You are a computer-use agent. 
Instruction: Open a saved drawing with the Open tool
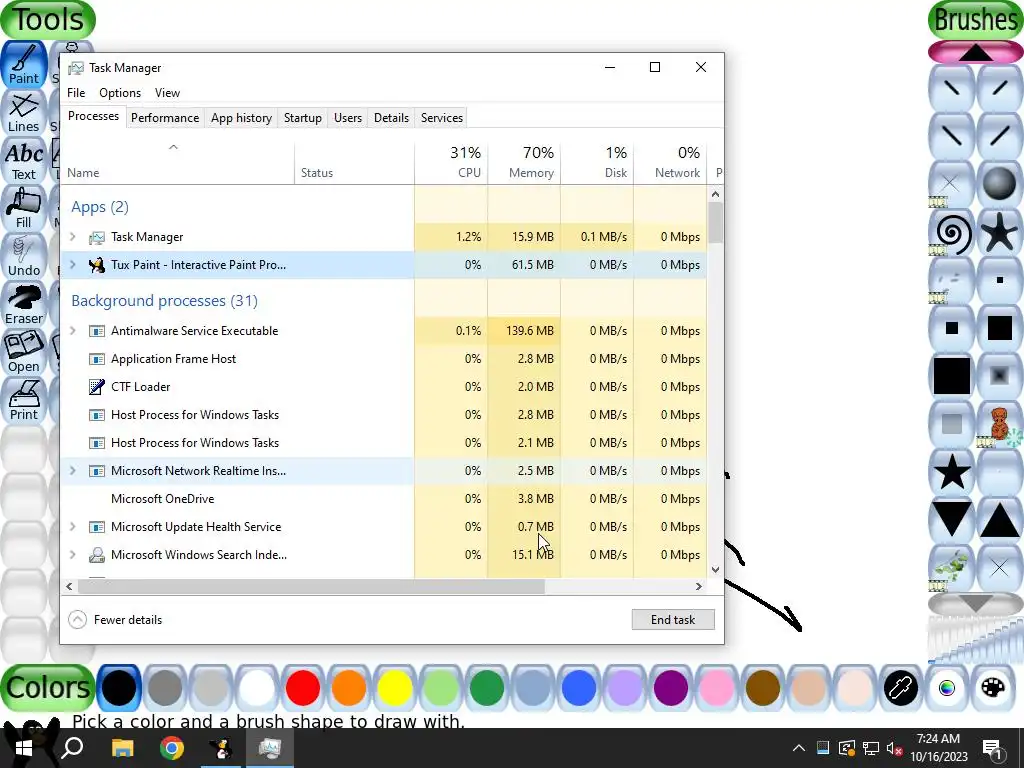(x=24, y=353)
